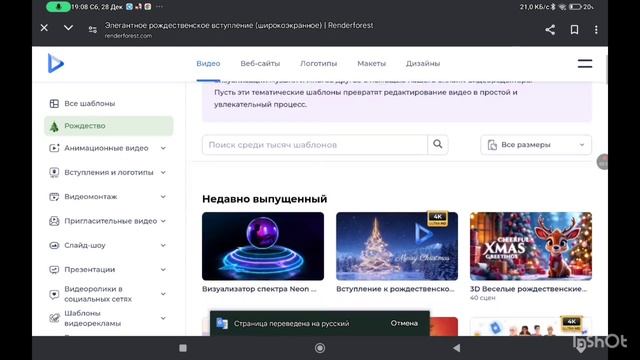Open the Видеомонтаж category label
This screenshot has height=360, width=640.
91,197
